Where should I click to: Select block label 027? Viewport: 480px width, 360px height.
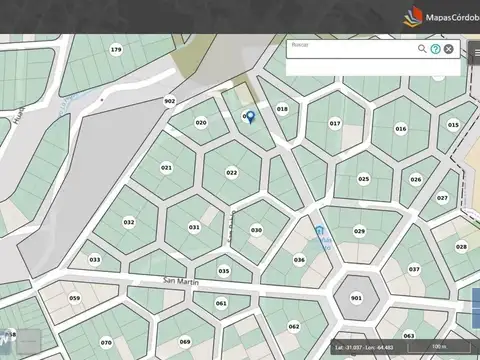pos(442,198)
